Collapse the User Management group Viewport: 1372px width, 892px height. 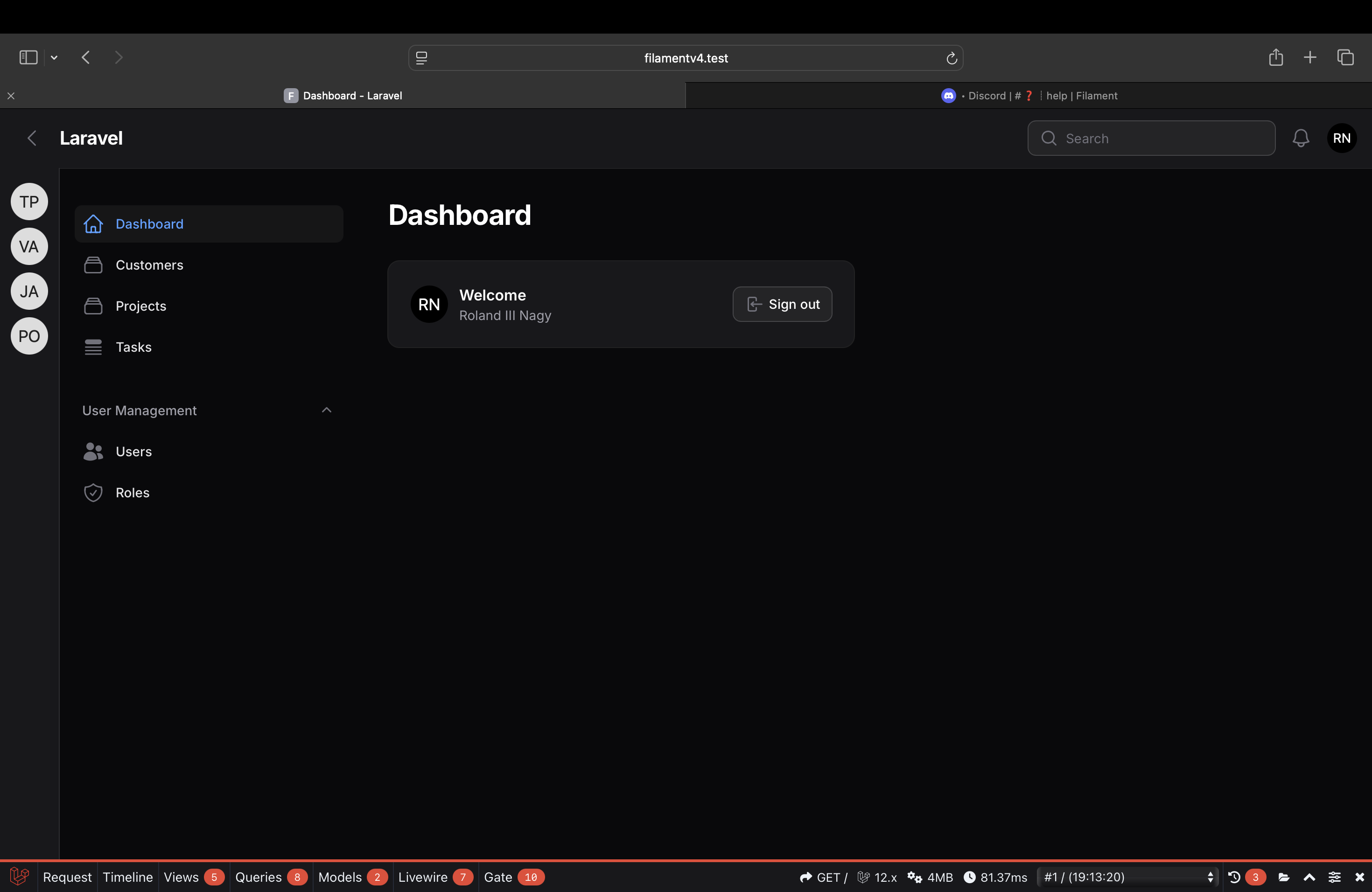326,410
